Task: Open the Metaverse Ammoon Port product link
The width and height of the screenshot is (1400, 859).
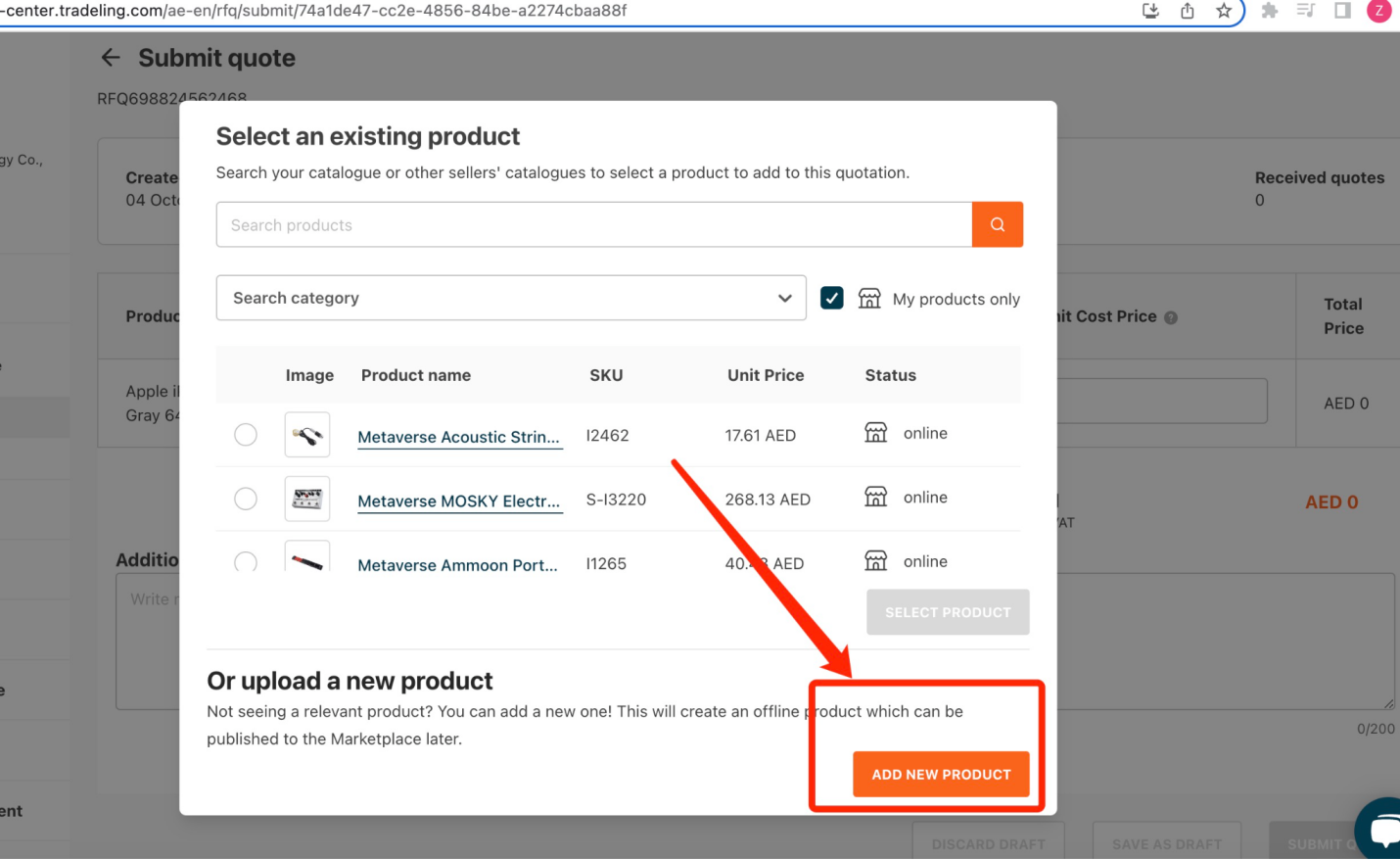Action: 457,564
